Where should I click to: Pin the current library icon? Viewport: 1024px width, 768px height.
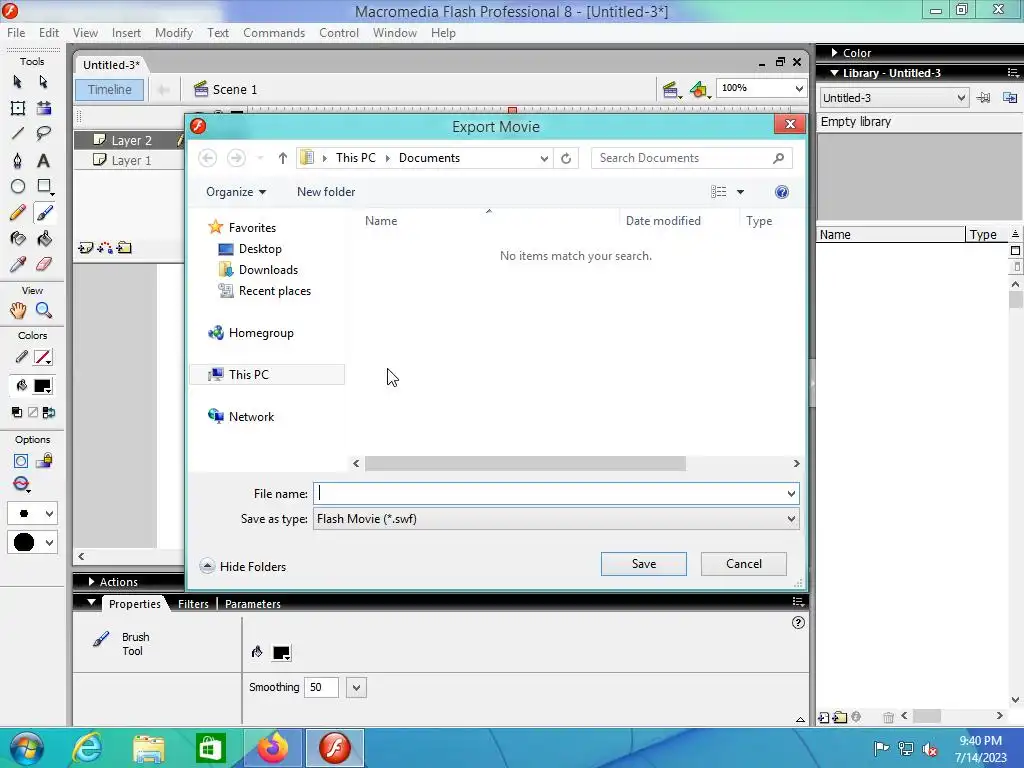pos(984,98)
